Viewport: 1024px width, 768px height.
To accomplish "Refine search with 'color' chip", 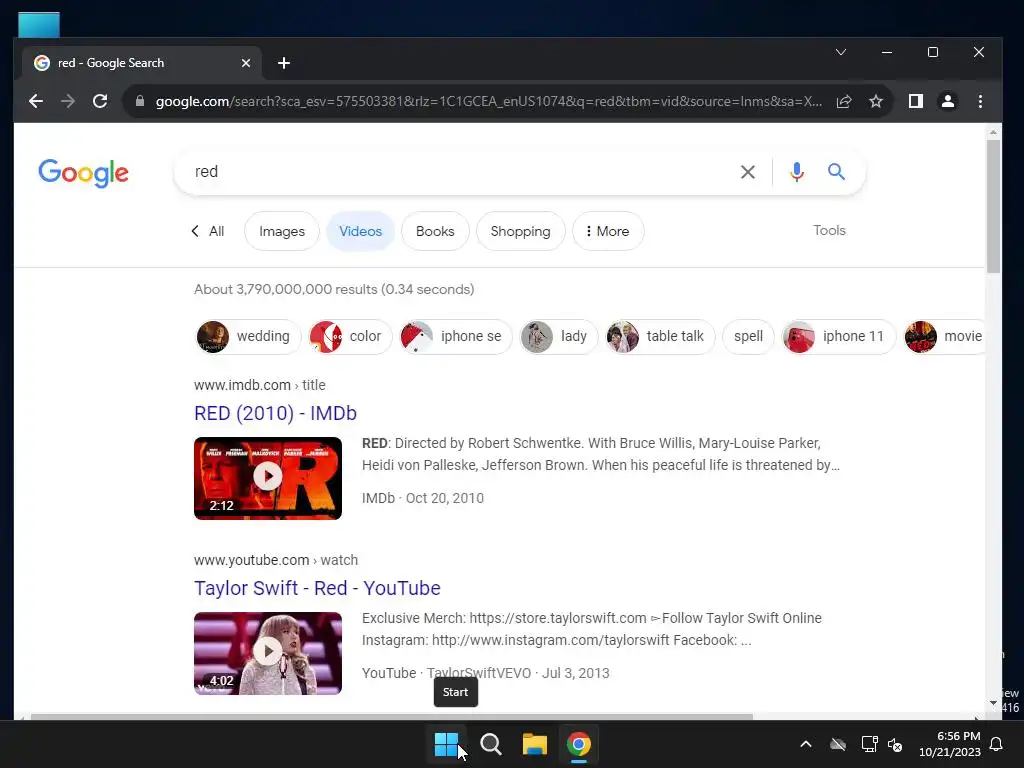I will tap(350, 336).
